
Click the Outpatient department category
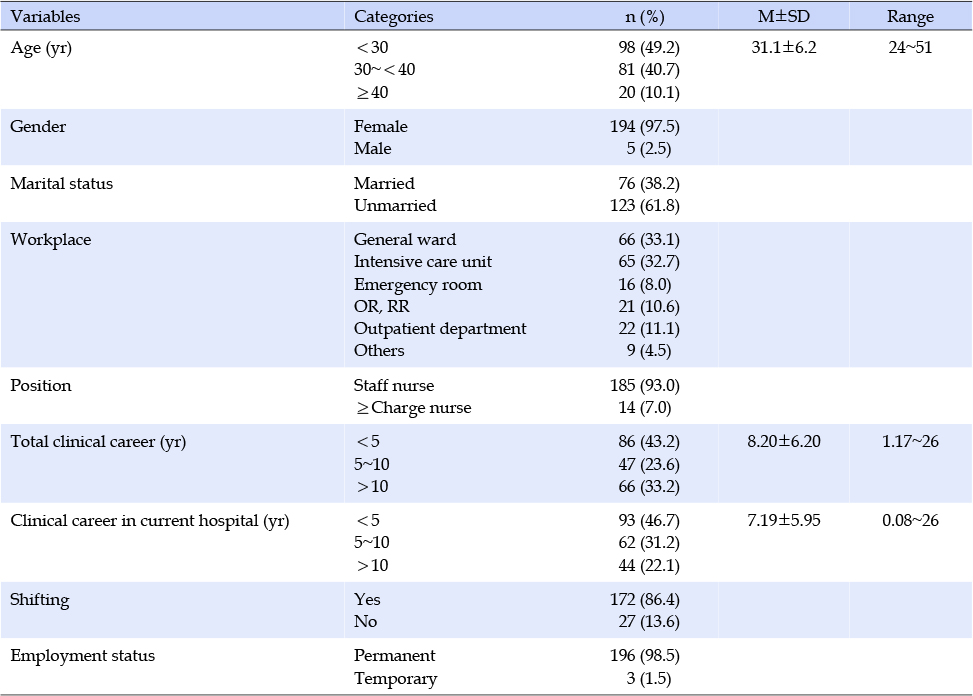pos(440,329)
